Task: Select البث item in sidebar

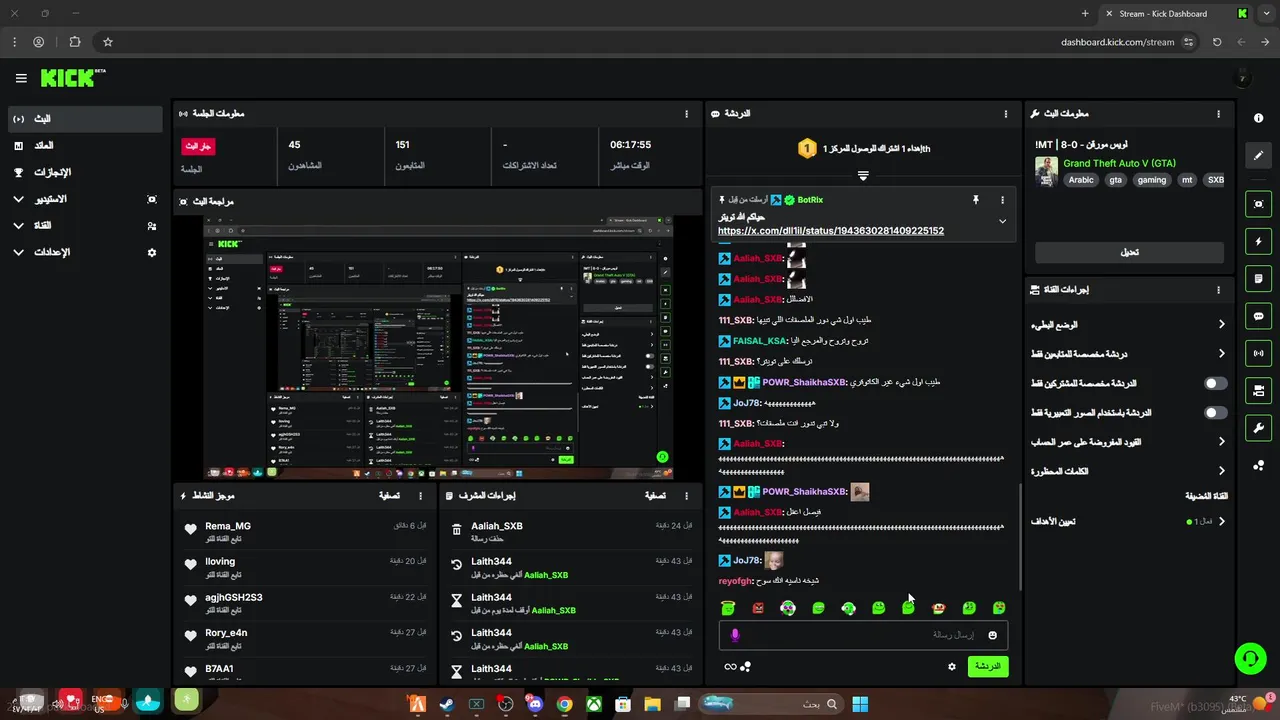Action: coord(85,118)
